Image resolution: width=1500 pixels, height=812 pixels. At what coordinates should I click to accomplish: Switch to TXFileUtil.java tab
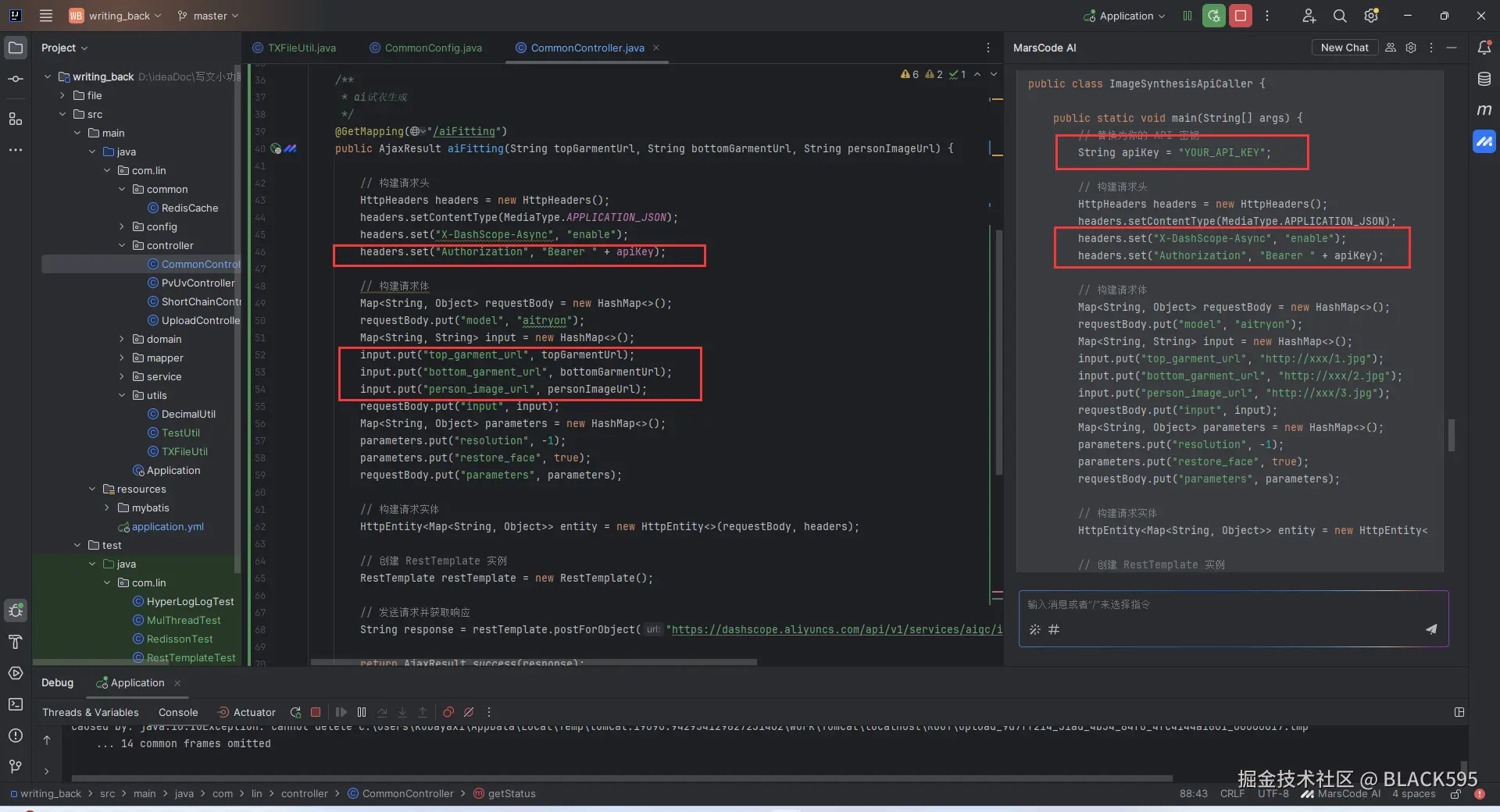tap(295, 48)
